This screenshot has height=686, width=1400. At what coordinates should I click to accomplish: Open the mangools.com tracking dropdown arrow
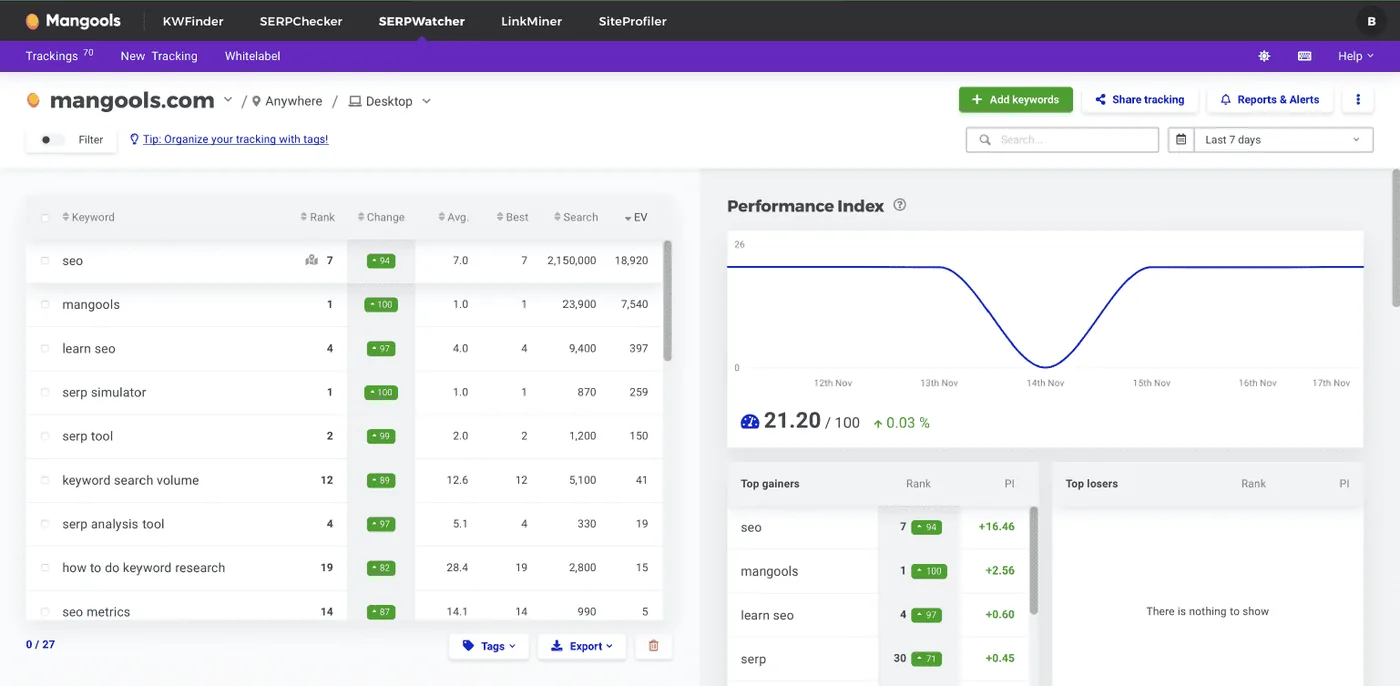click(x=228, y=100)
